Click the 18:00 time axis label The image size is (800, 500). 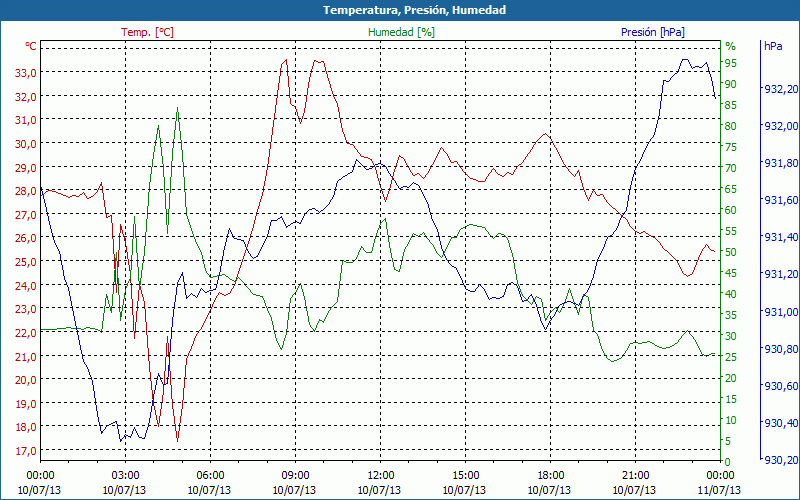[551, 476]
